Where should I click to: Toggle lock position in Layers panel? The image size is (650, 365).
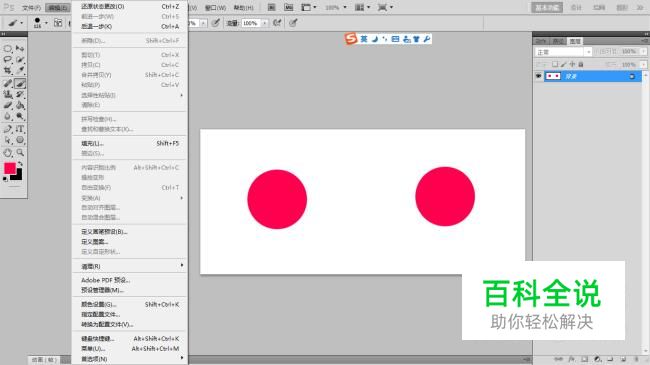coord(572,64)
